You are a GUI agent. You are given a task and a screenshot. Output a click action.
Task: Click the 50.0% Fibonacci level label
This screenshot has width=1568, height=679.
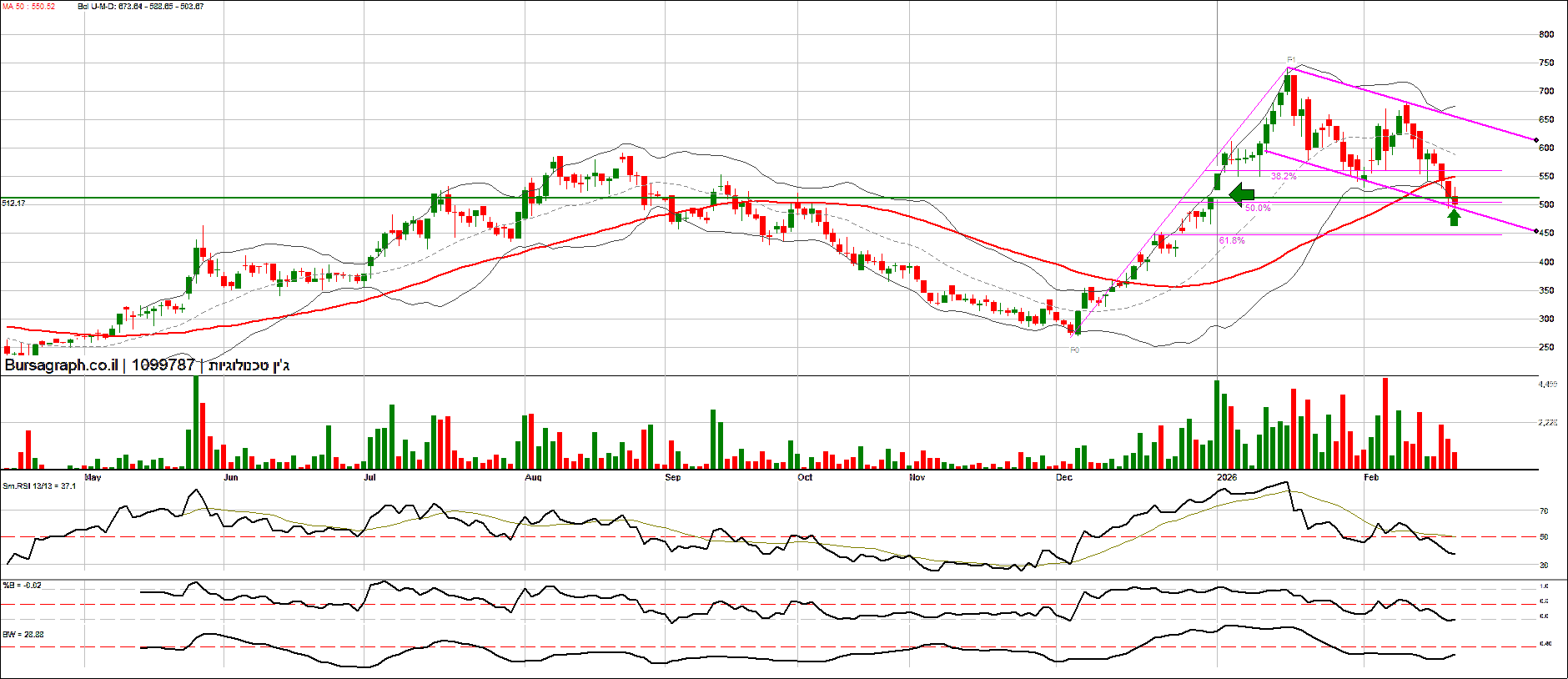(1257, 208)
